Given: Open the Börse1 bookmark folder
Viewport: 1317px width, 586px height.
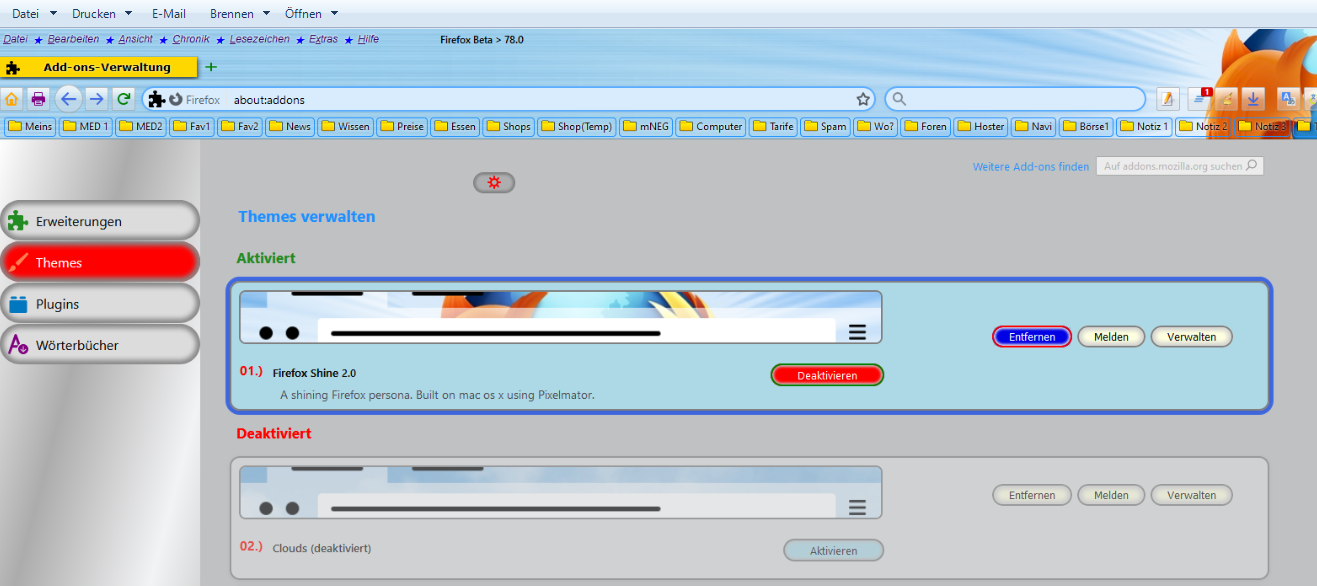Looking at the screenshot, I should 1087,127.
